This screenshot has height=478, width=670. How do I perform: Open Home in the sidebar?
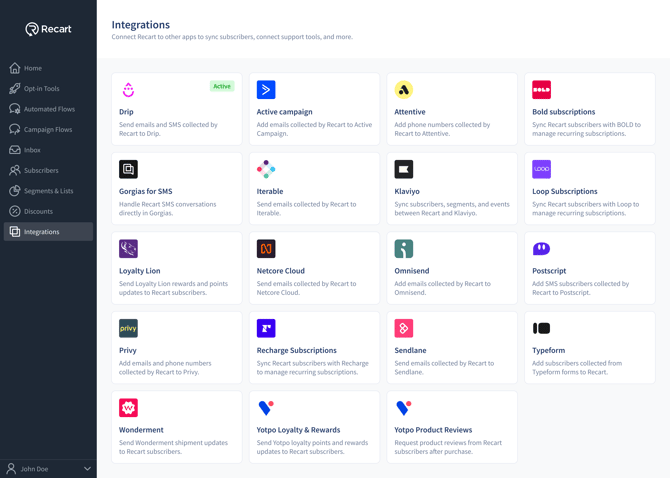tap(48, 68)
